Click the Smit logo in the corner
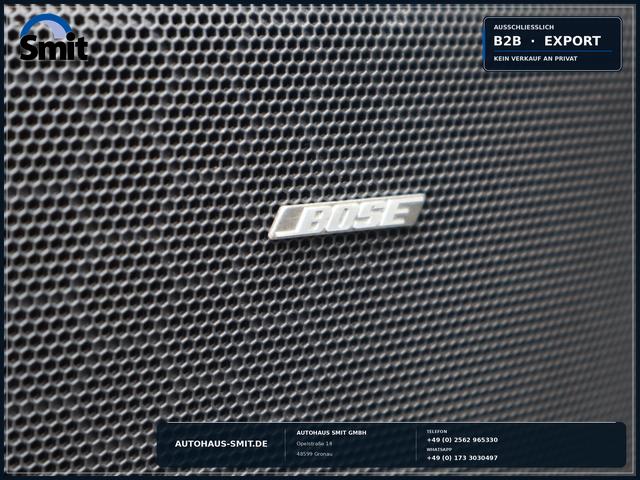The height and width of the screenshot is (480, 640). coord(53,37)
